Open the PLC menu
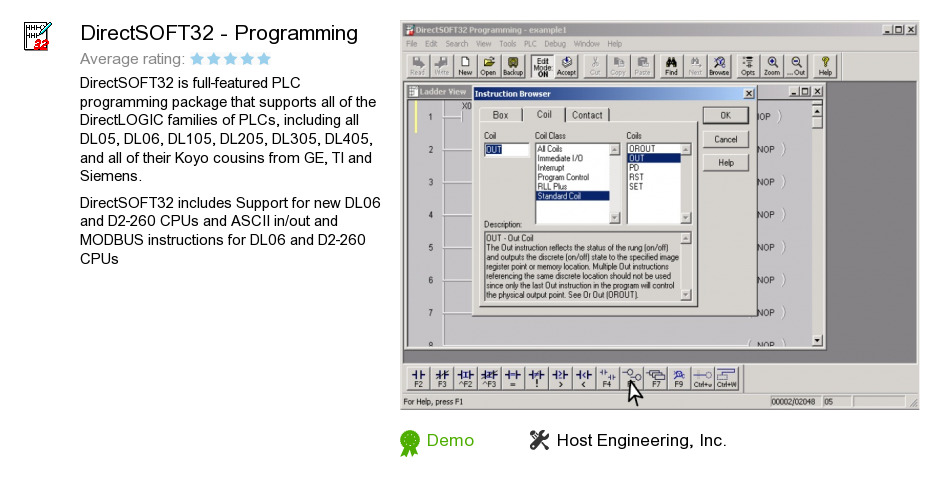Viewport: 940px width, 487px height. click(x=531, y=44)
